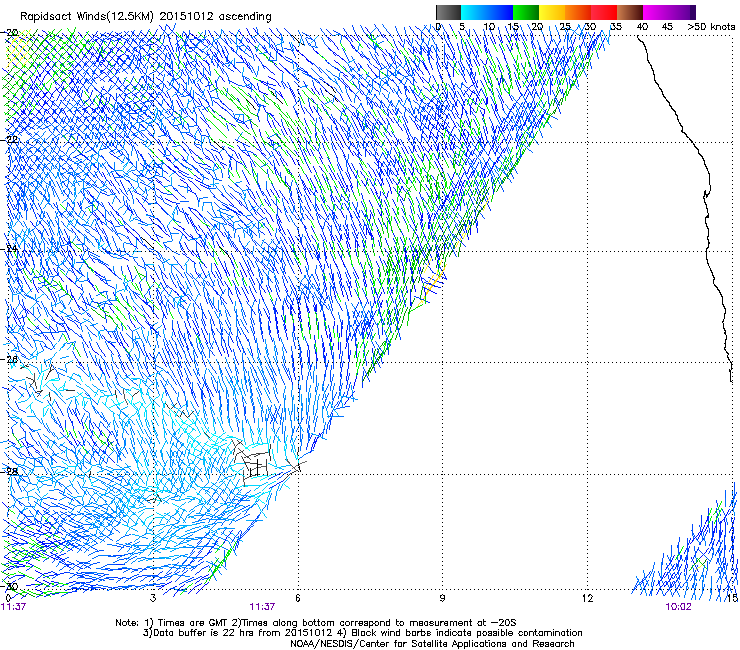The image size is (740, 650).
Task: Click the '15' longitude label at the bottom right
Action: (732, 598)
